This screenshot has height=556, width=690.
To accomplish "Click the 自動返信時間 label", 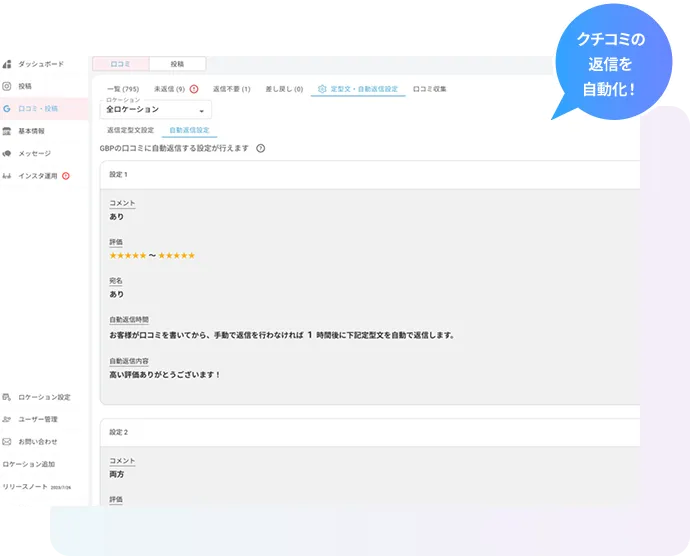I will click(129, 320).
